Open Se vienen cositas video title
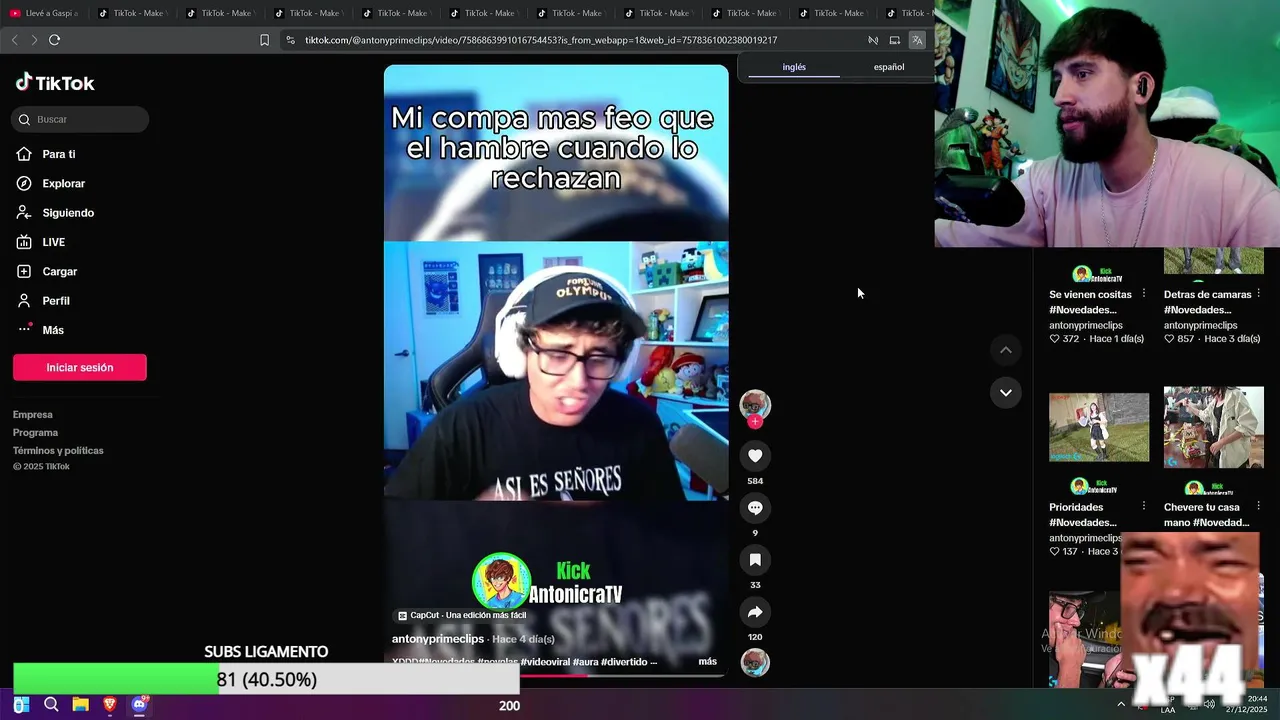1280x720 pixels. pos(1090,302)
